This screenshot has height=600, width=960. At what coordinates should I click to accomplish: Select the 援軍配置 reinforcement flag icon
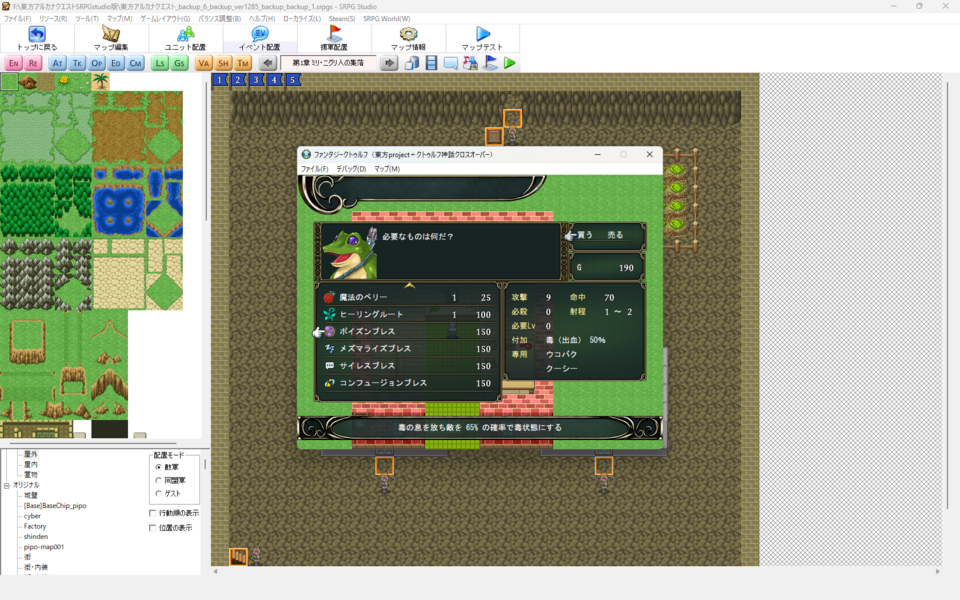coord(334,38)
